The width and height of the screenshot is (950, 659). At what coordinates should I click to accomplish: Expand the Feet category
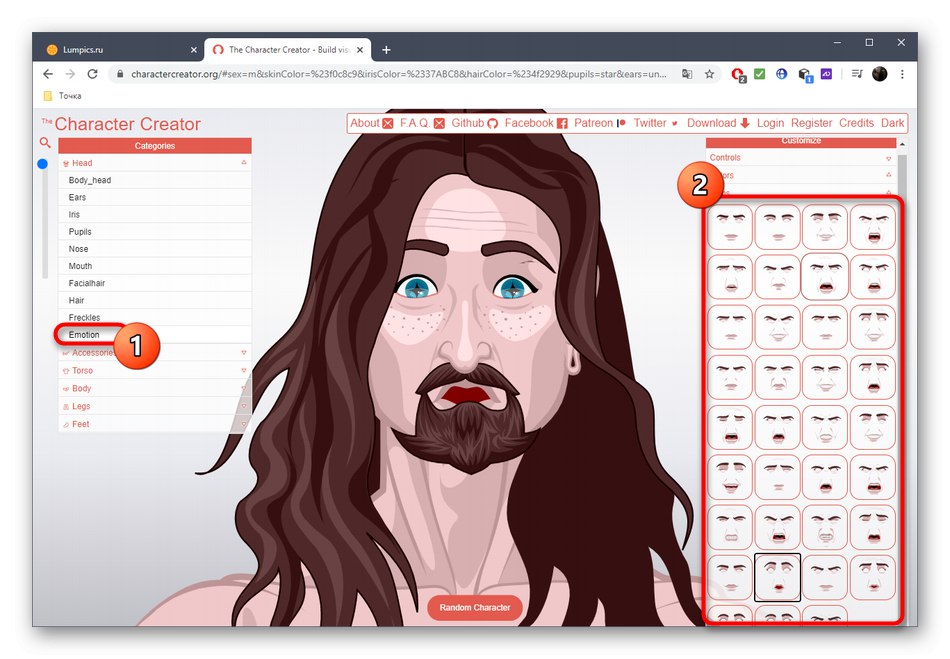pyautogui.click(x=154, y=424)
